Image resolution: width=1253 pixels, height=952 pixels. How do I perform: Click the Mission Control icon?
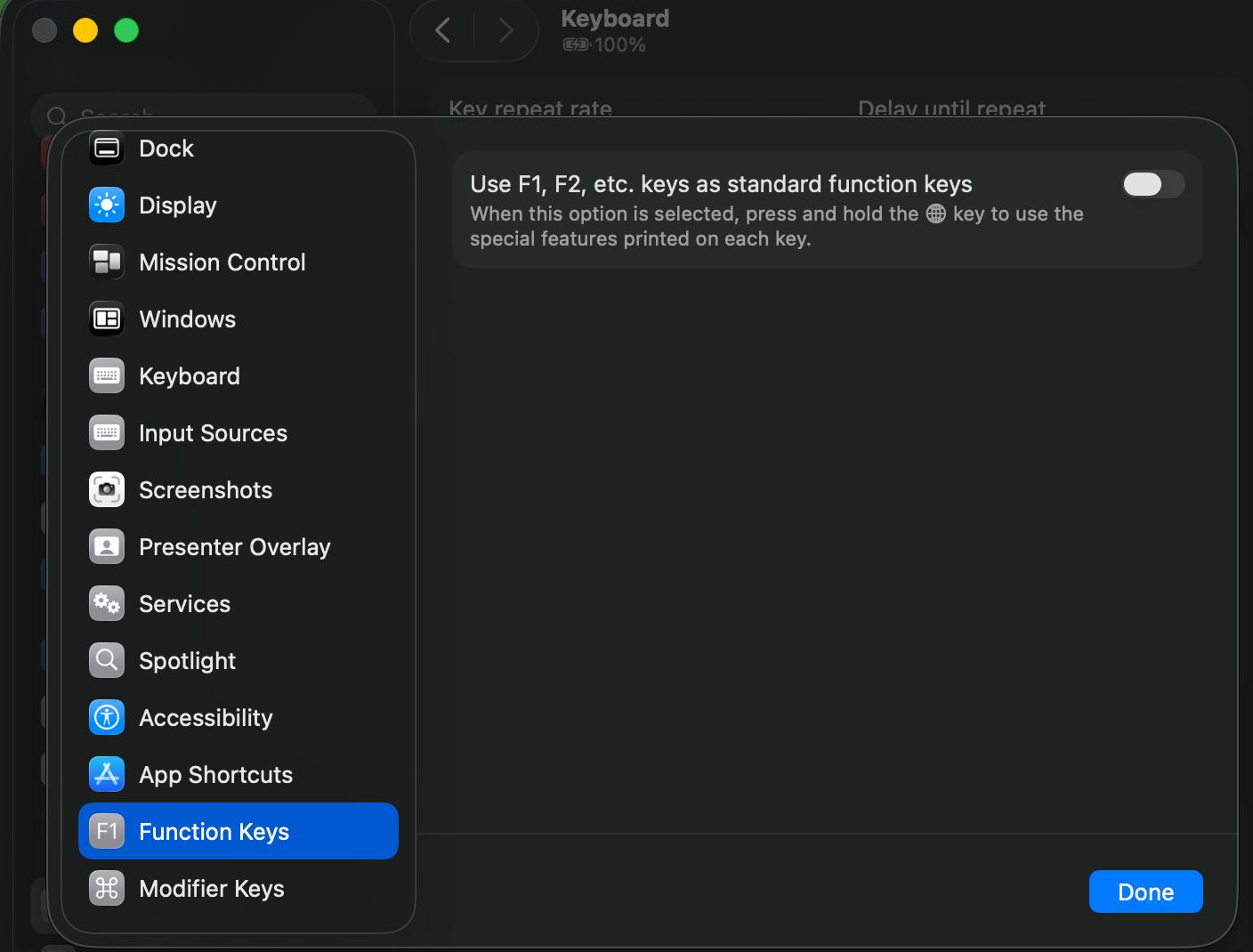tap(107, 262)
